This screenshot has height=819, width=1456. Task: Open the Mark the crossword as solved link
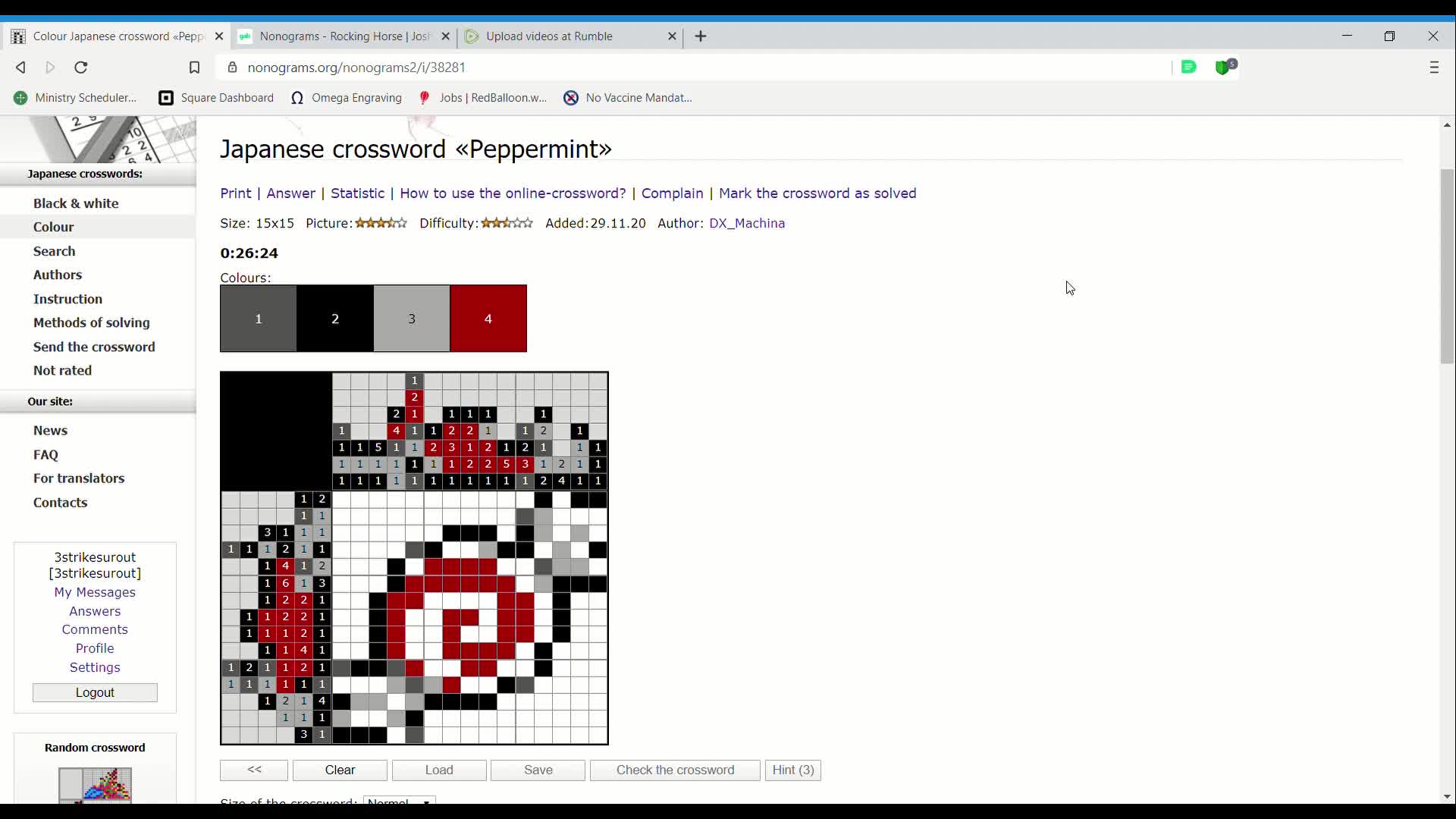[817, 193]
